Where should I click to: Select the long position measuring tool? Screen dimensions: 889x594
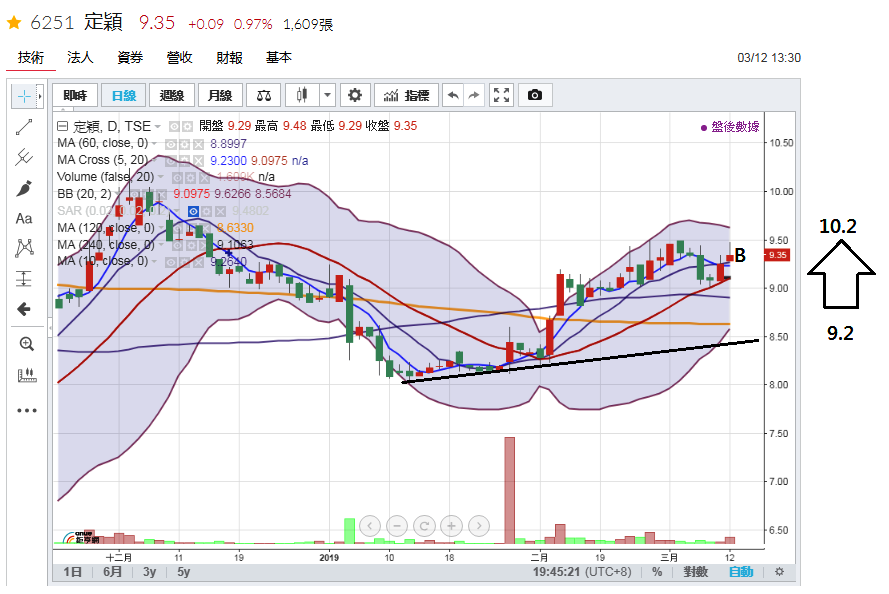click(x=24, y=278)
